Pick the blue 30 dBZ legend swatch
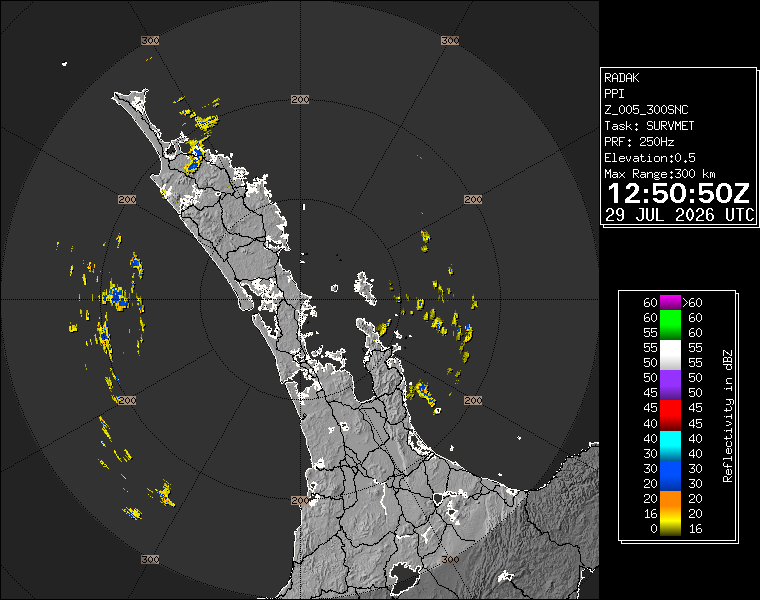The image size is (760, 600). (670, 476)
